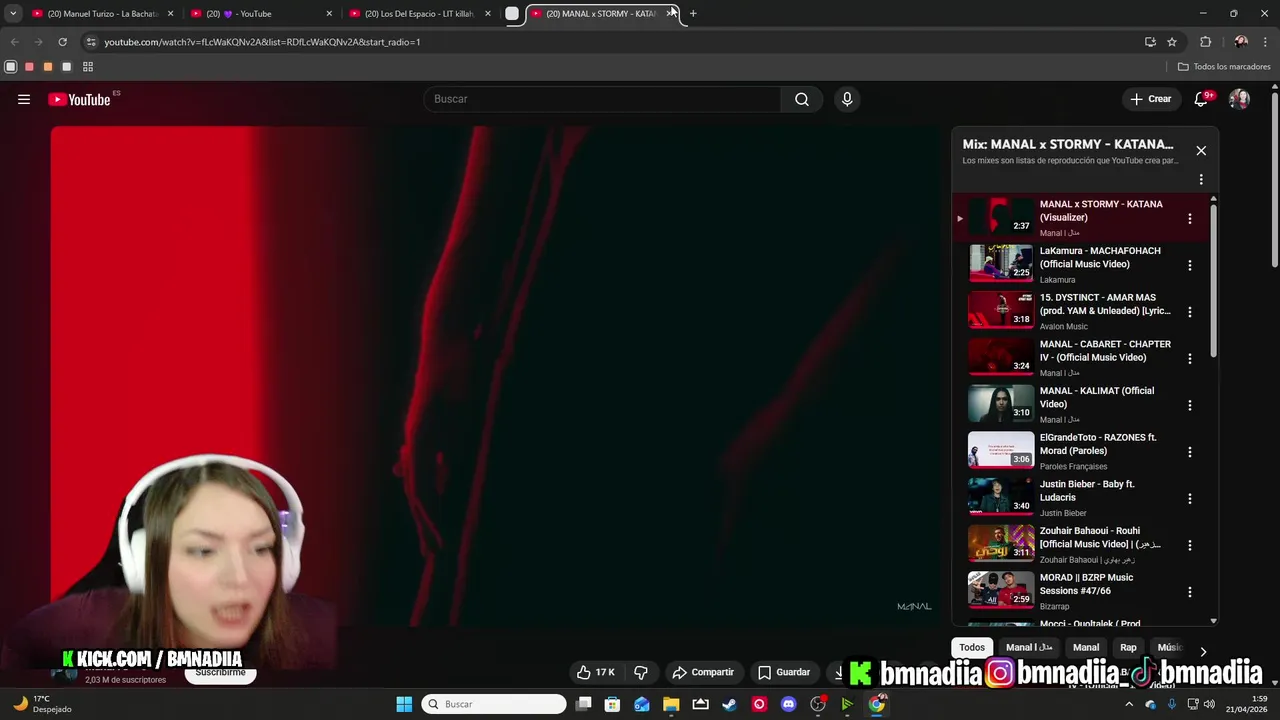Click the search magnifier button
Screen dimensions: 1280x720
pos(802,99)
